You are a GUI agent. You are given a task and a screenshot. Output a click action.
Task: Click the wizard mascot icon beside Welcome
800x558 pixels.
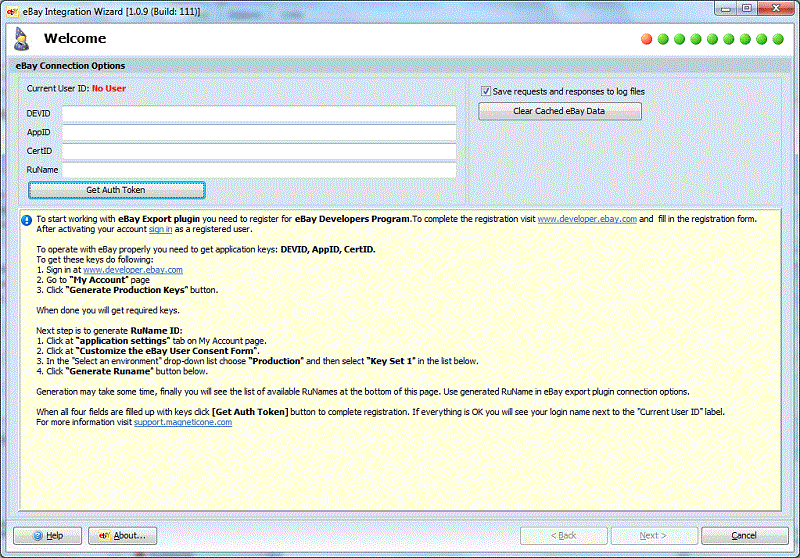21,39
